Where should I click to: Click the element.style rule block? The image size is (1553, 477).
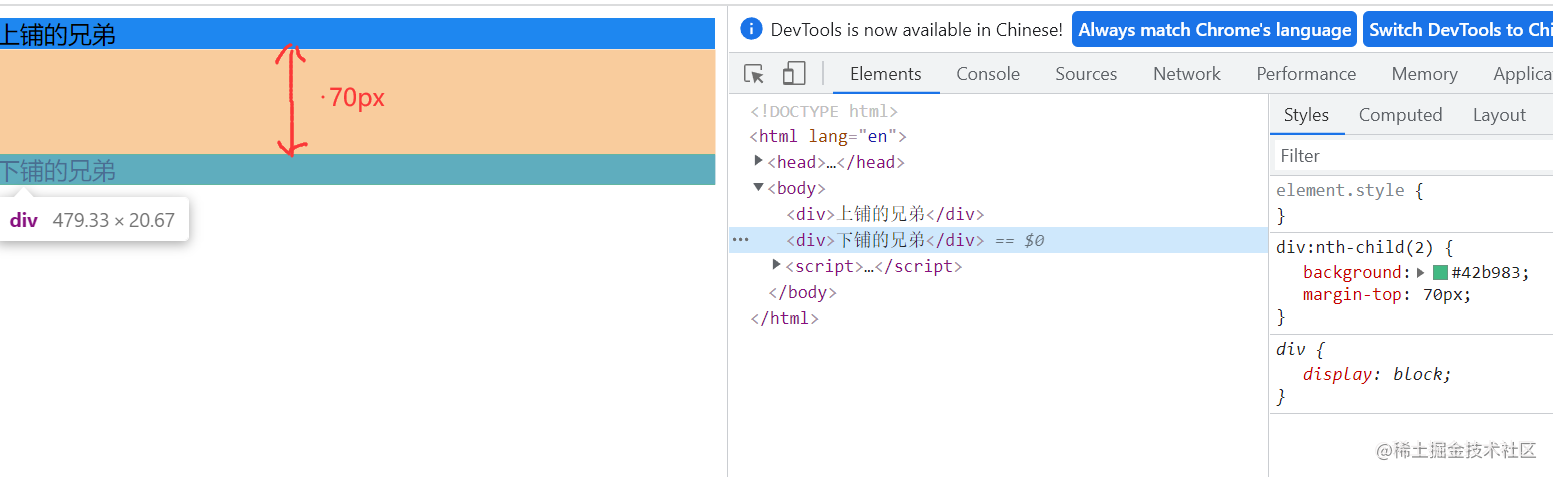click(1412, 203)
